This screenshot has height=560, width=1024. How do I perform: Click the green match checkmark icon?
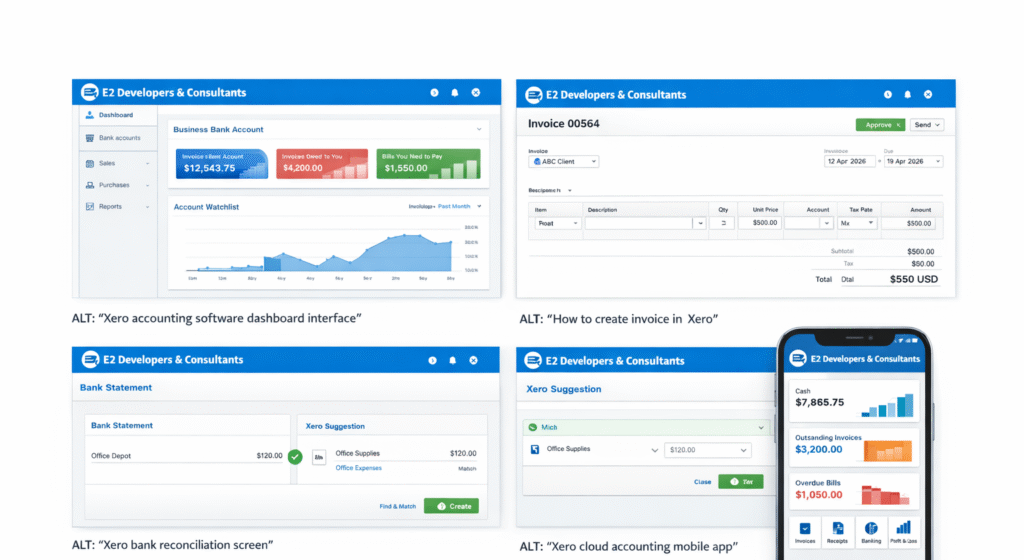click(x=295, y=457)
